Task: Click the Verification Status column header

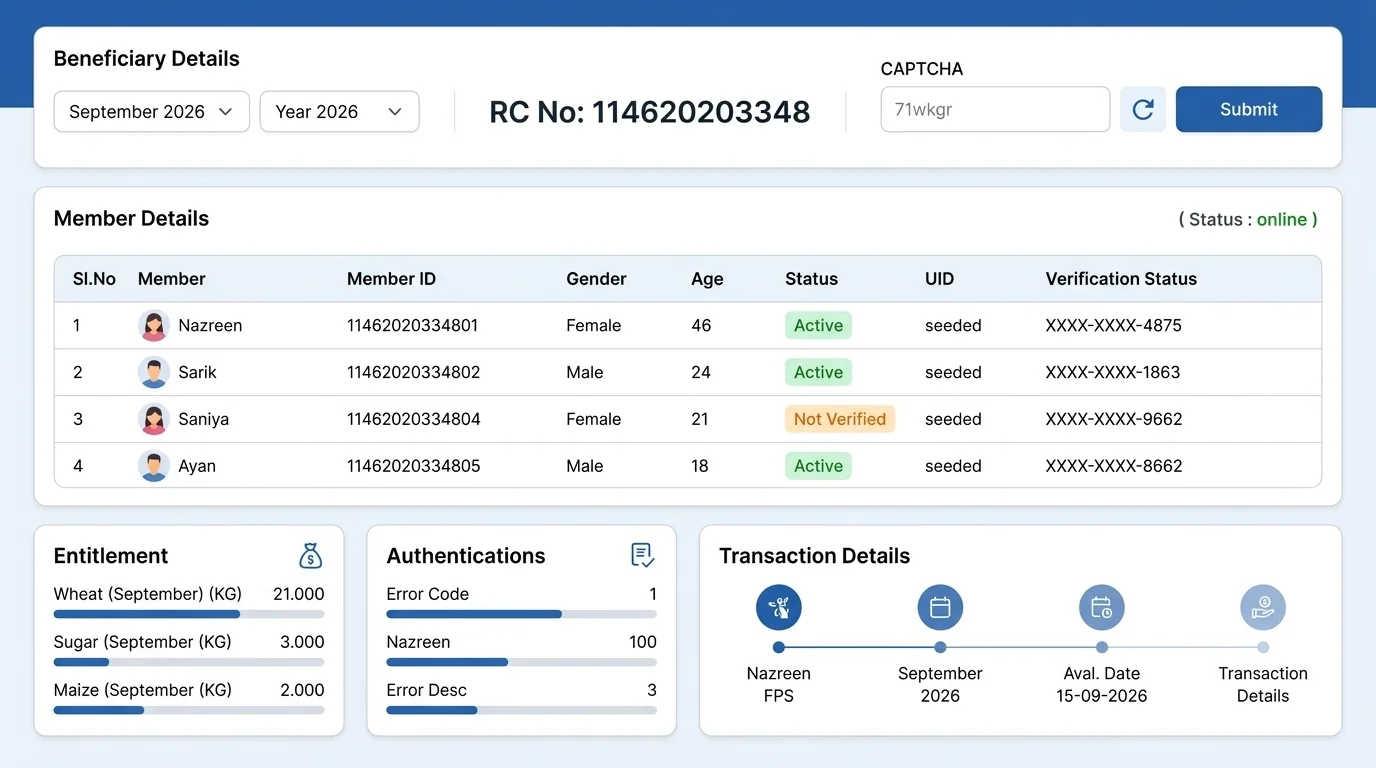Action: click(1121, 279)
